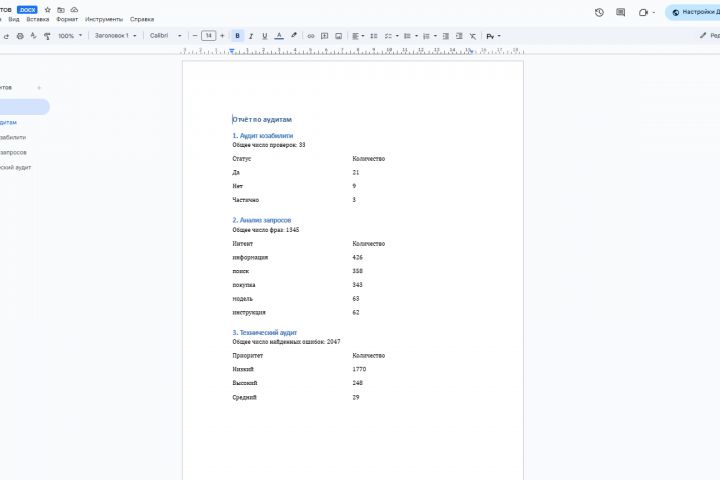This screenshot has width=720, height=480.
Task: Click the heading 1. Аудит юзабилити
Action: coord(263,136)
